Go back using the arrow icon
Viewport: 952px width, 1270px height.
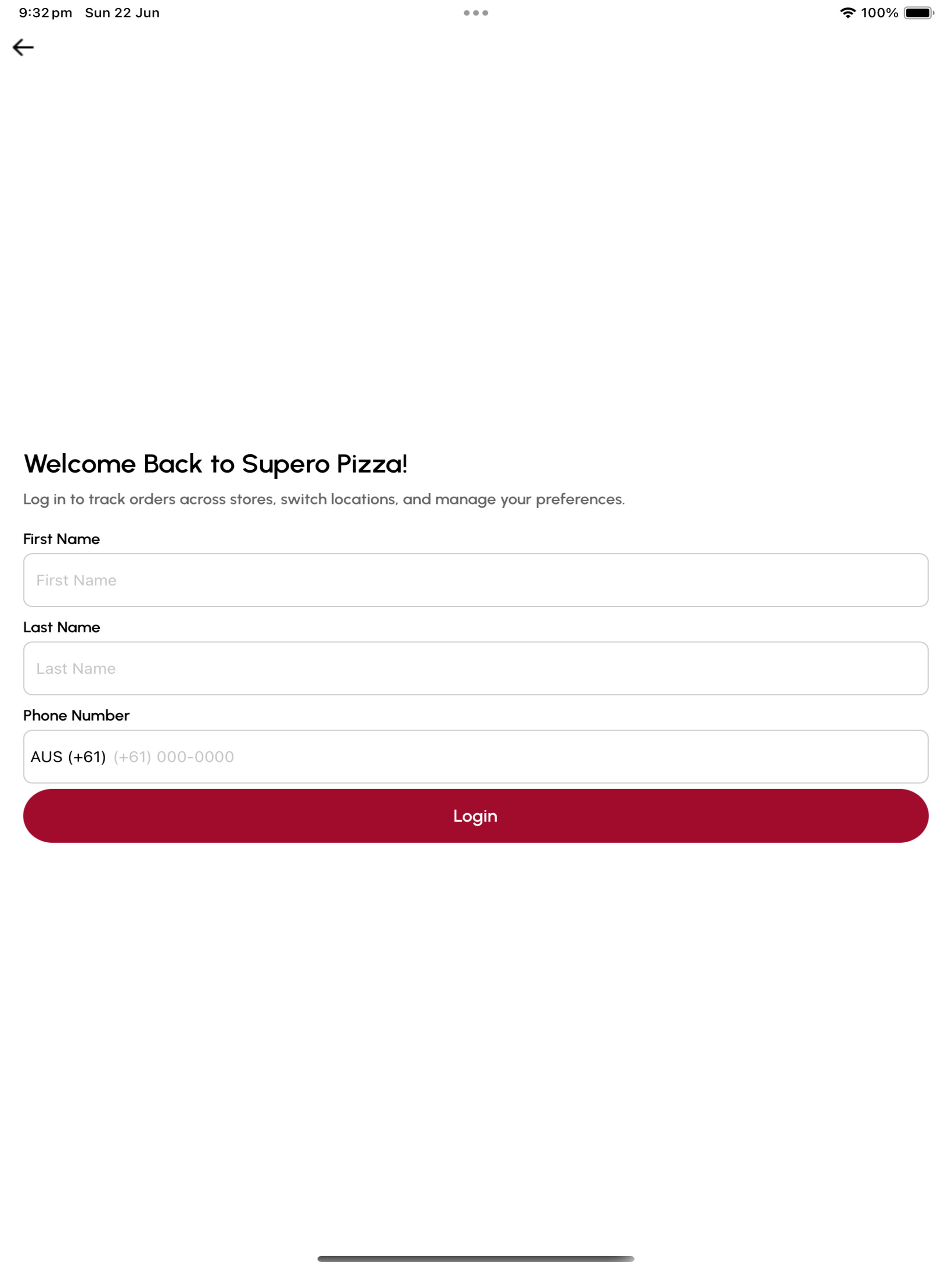(23, 47)
